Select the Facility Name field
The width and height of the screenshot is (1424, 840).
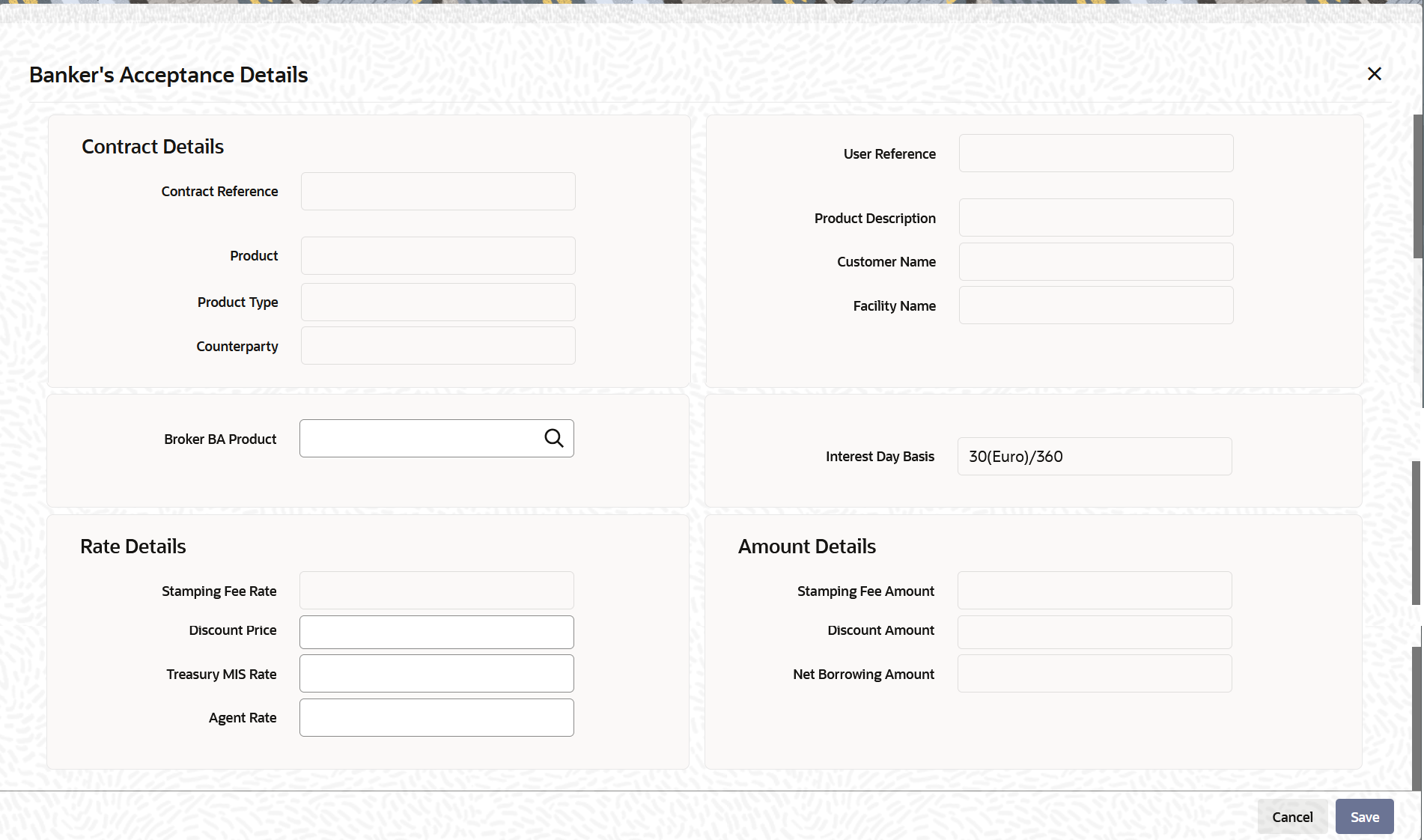point(1096,305)
